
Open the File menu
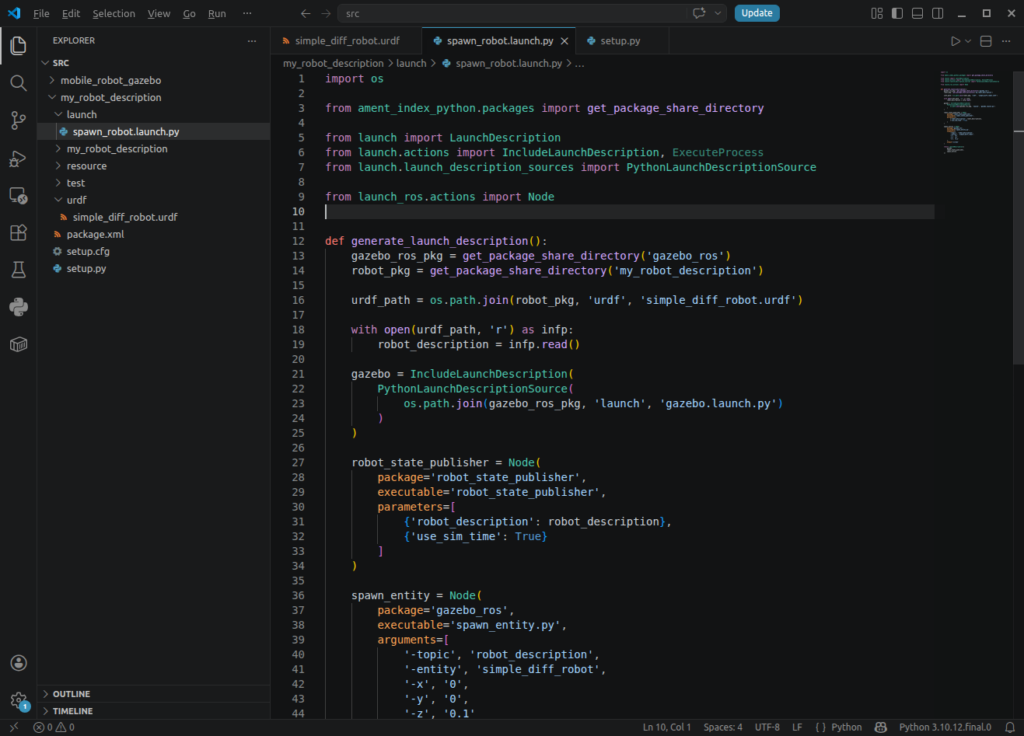[41, 13]
